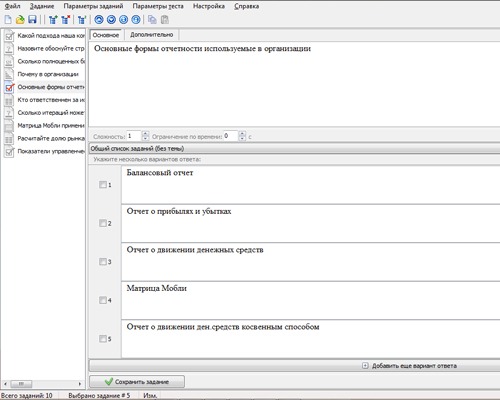
Task: Check answer option 2 Отчет о прибылях и убытках
Action: point(103,223)
